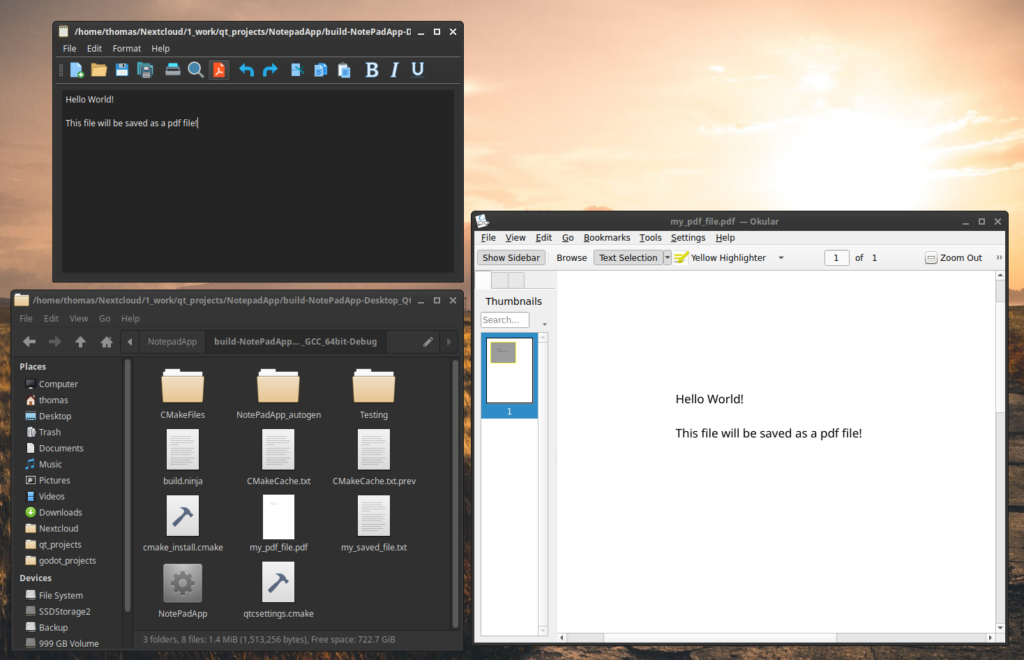Click the Undo arrow icon
Screen dimensions: 1024x660
pos(246,70)
